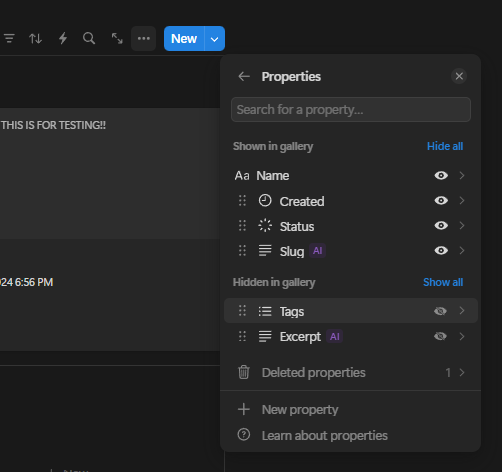Click the help question mark icon

pos(244,435)
